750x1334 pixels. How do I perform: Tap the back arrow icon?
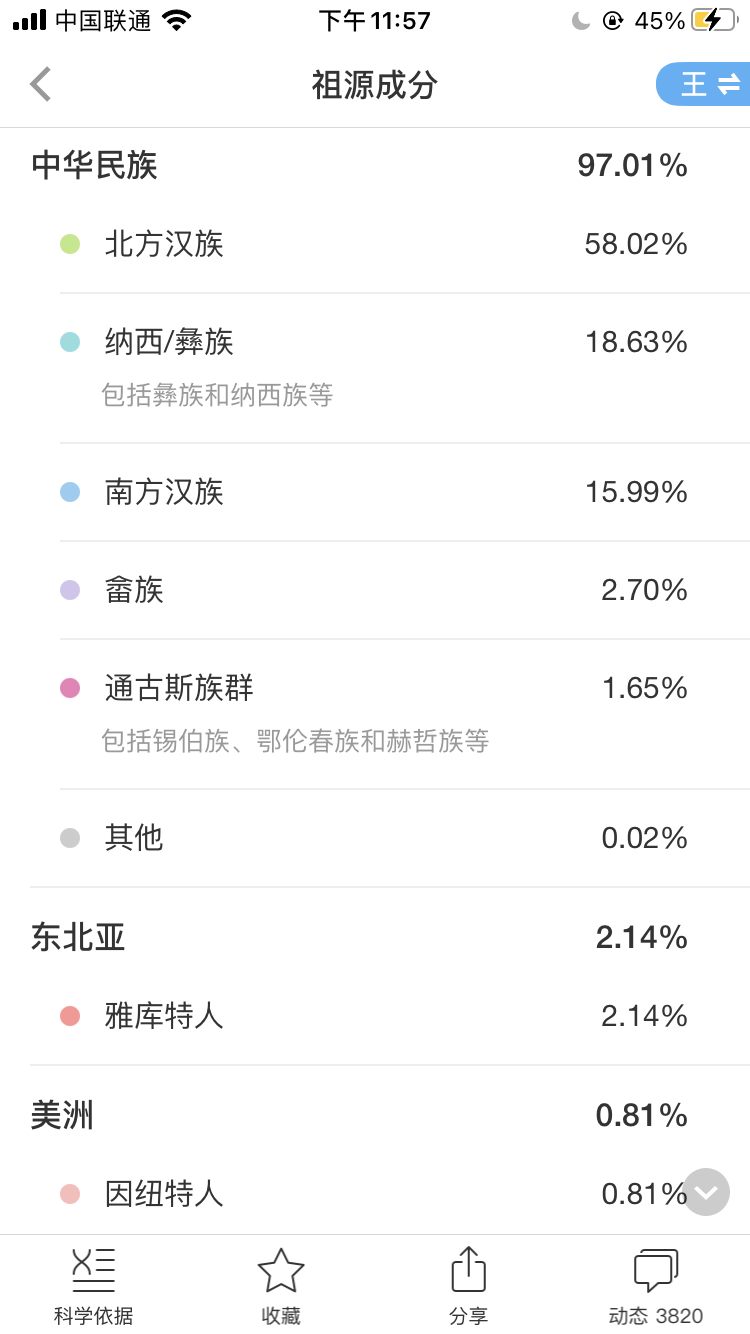coord(41,85)
